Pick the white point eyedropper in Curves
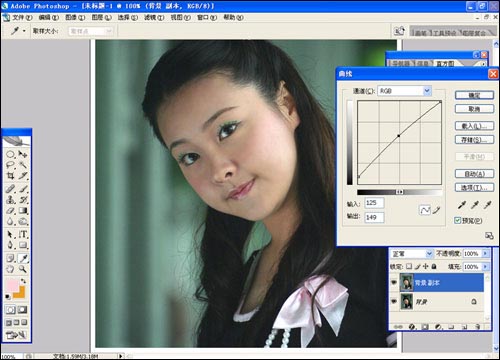This screenshot has height=360, width=500. pyautogui.click(x=488, y=205)
